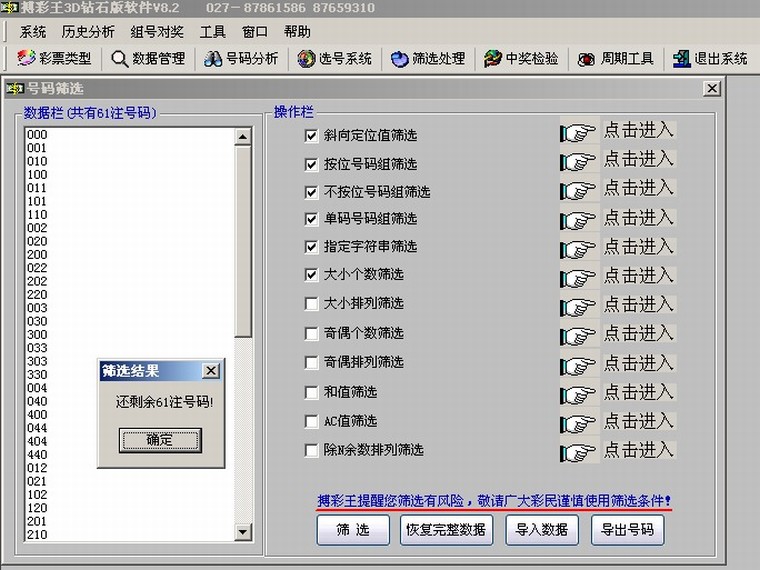
Task: Click the 恢复完整数据 button
Action: [x=446, y=530]
